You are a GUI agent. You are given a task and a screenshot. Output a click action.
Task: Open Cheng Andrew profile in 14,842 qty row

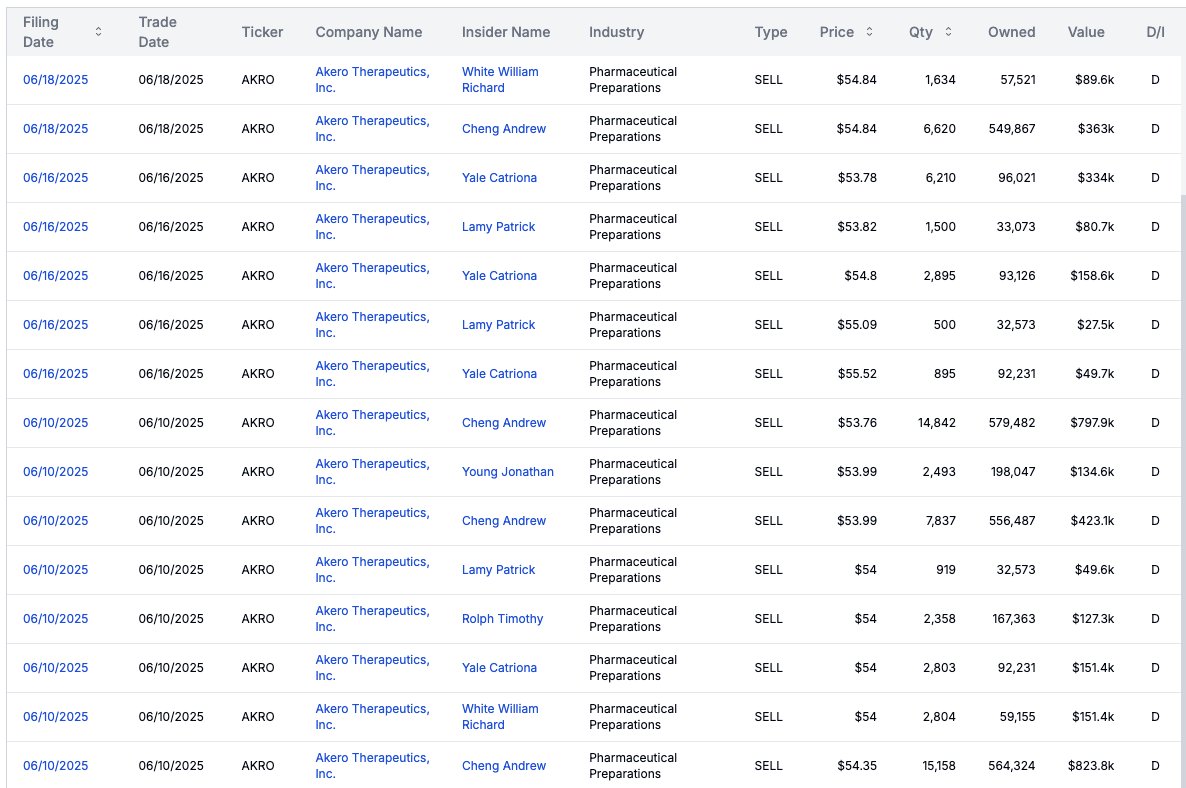pos(504,423)
